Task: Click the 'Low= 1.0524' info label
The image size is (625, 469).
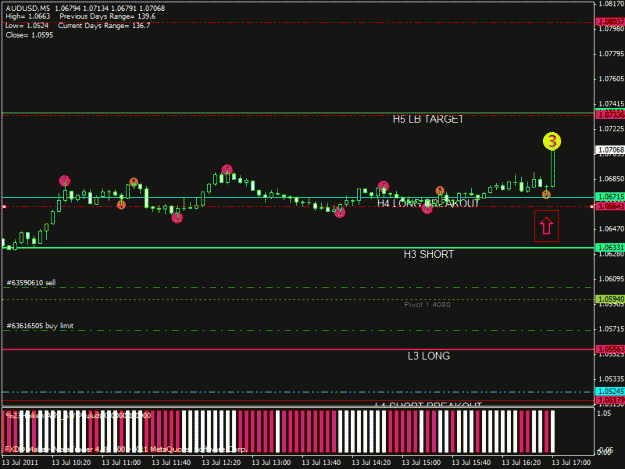Action: click(x=27, y=26)
